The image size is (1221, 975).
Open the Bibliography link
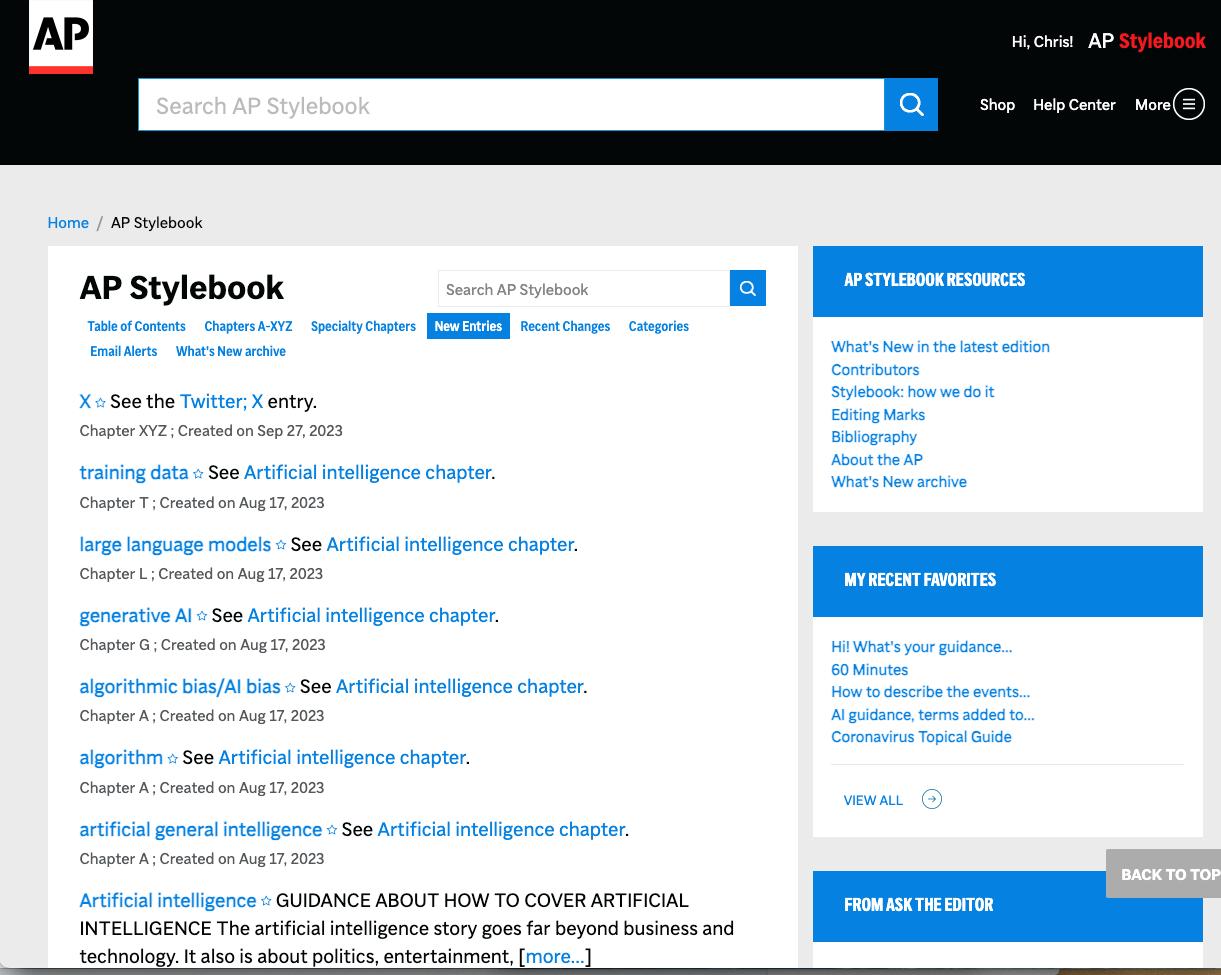pyautogui.click(x=874, y=436)
